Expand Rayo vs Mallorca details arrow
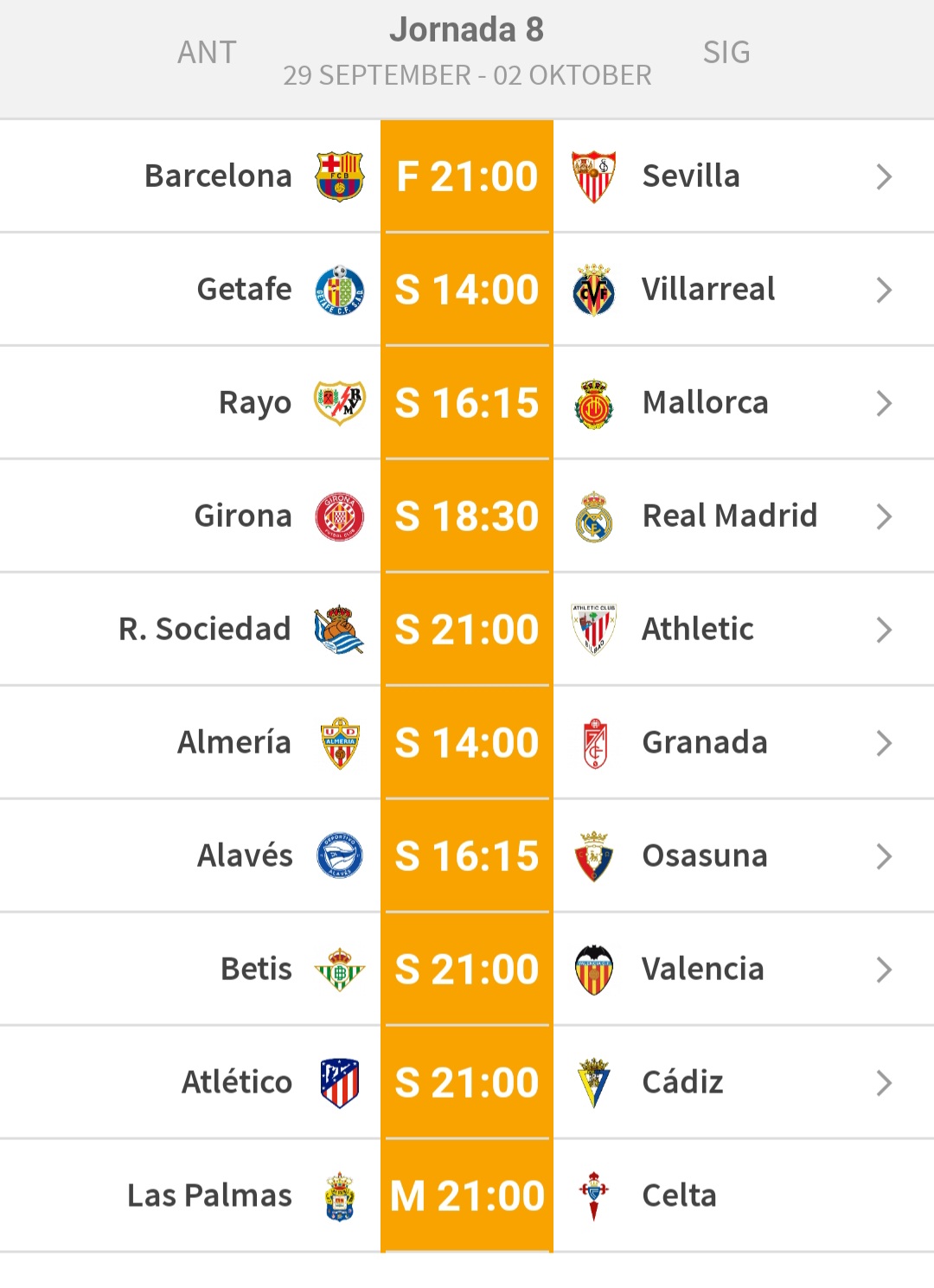 883,403
